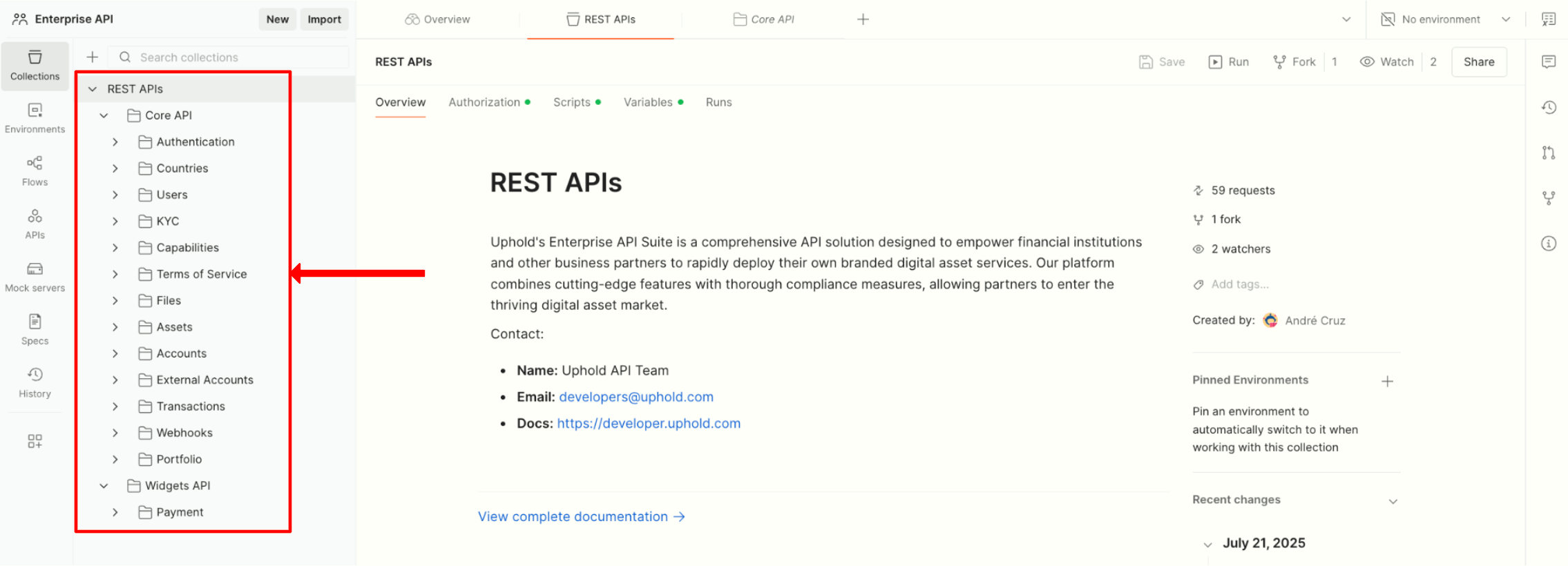Screen dimensions: 1568x566
Task: Open the APIs sidebar panel
Action: [35, 224]
